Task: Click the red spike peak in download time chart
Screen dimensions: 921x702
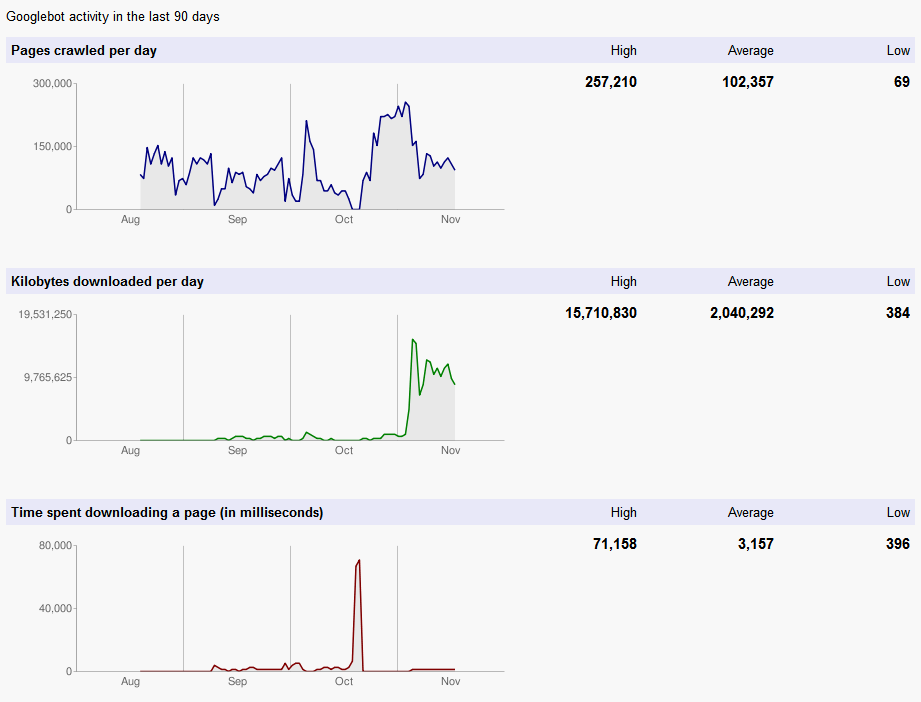Action: click(x=358, y=561)
